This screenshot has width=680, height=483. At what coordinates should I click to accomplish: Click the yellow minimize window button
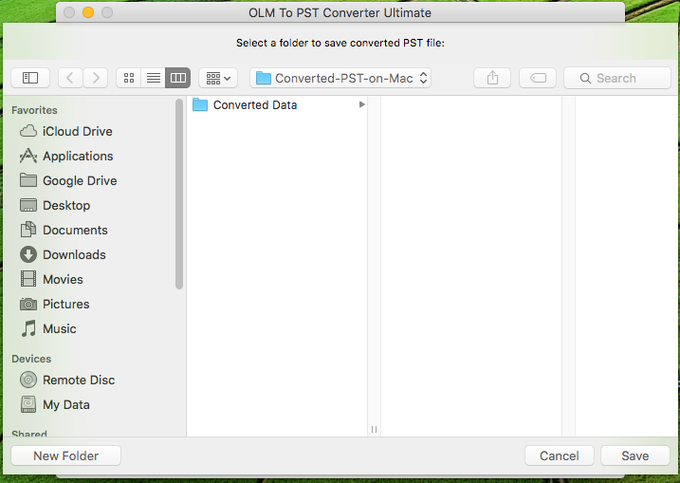88,13
